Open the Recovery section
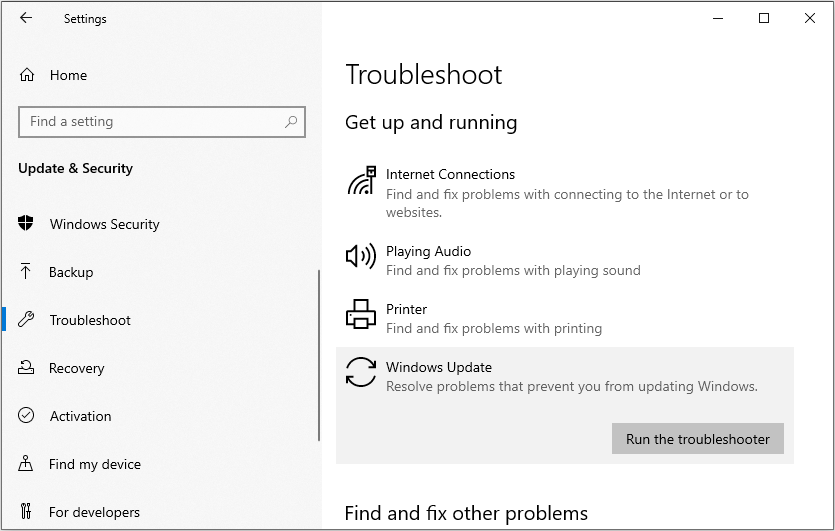 77,368
